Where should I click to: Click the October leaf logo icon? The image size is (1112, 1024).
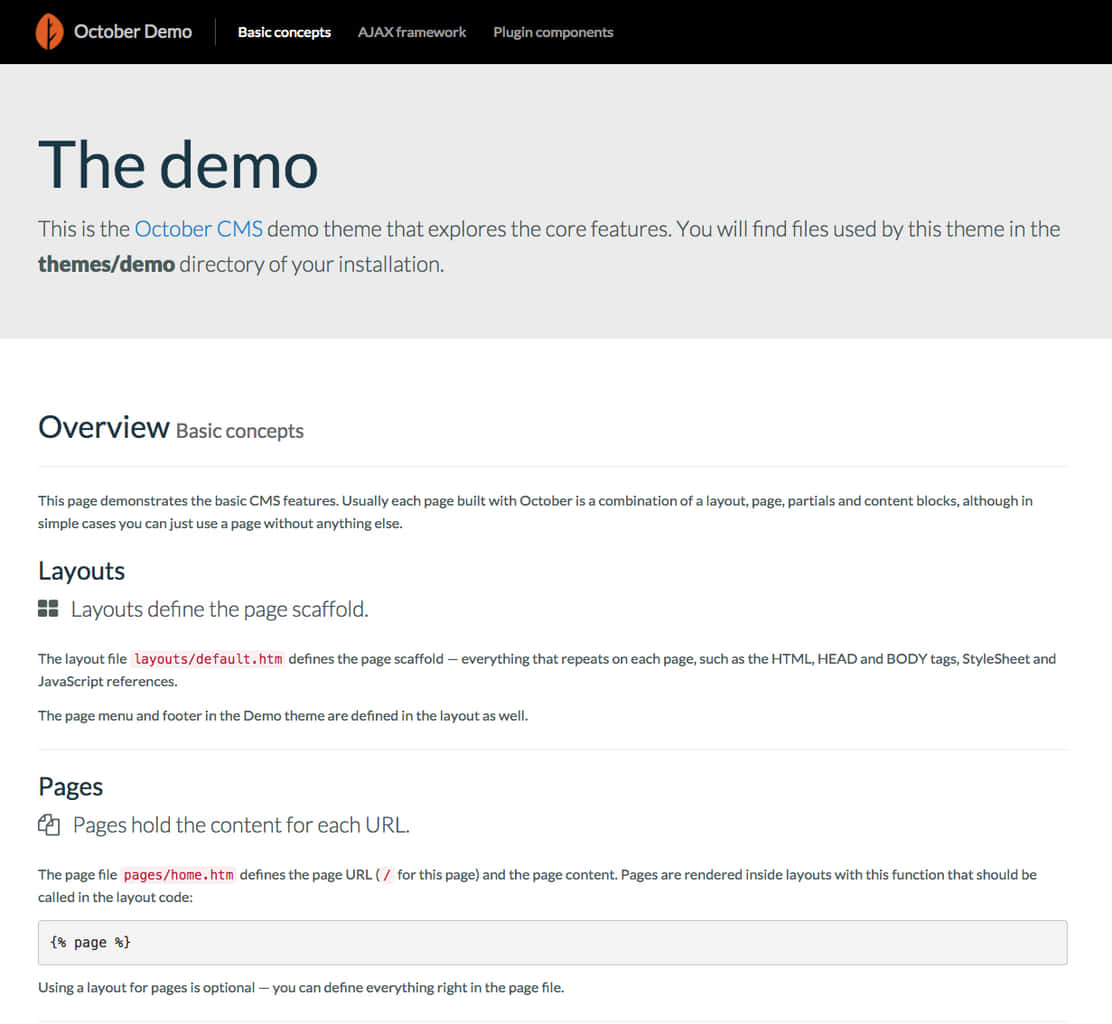(x=49, y=32)
